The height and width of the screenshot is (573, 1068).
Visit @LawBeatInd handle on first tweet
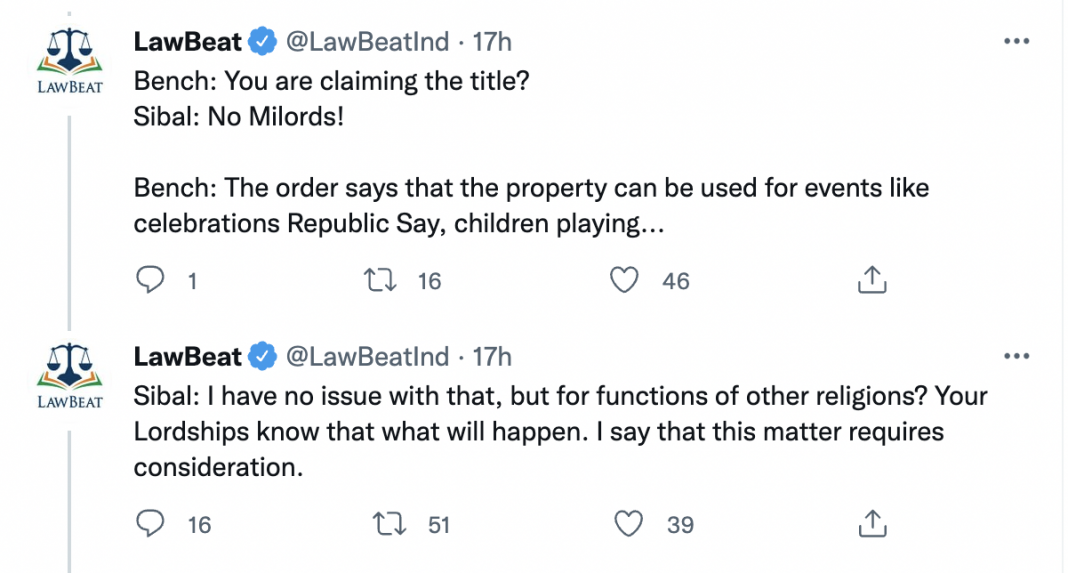click(x=367, y=42)
